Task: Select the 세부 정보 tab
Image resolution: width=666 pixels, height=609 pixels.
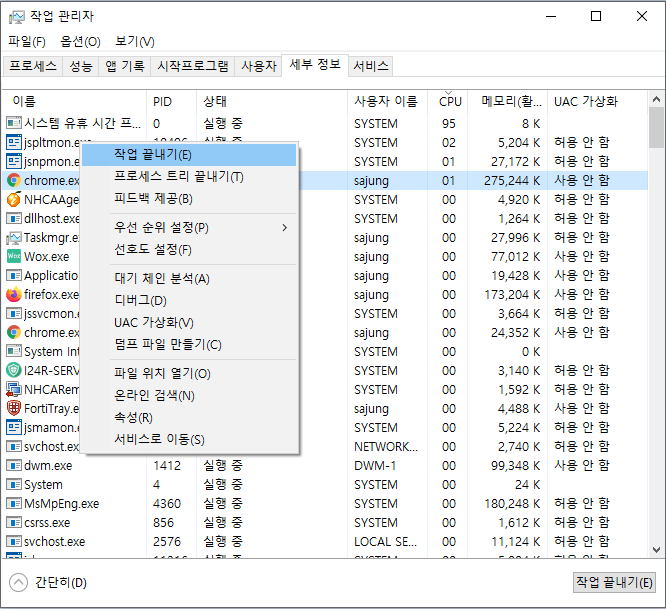Action: click(x=315, y=65)
